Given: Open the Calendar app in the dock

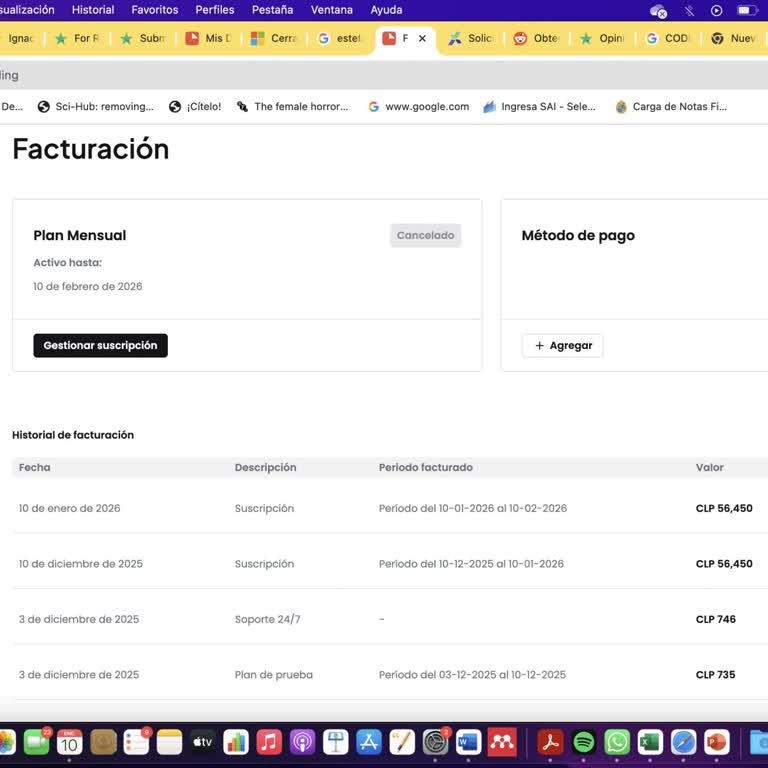Looking at the screenshot, I should 70,743.
